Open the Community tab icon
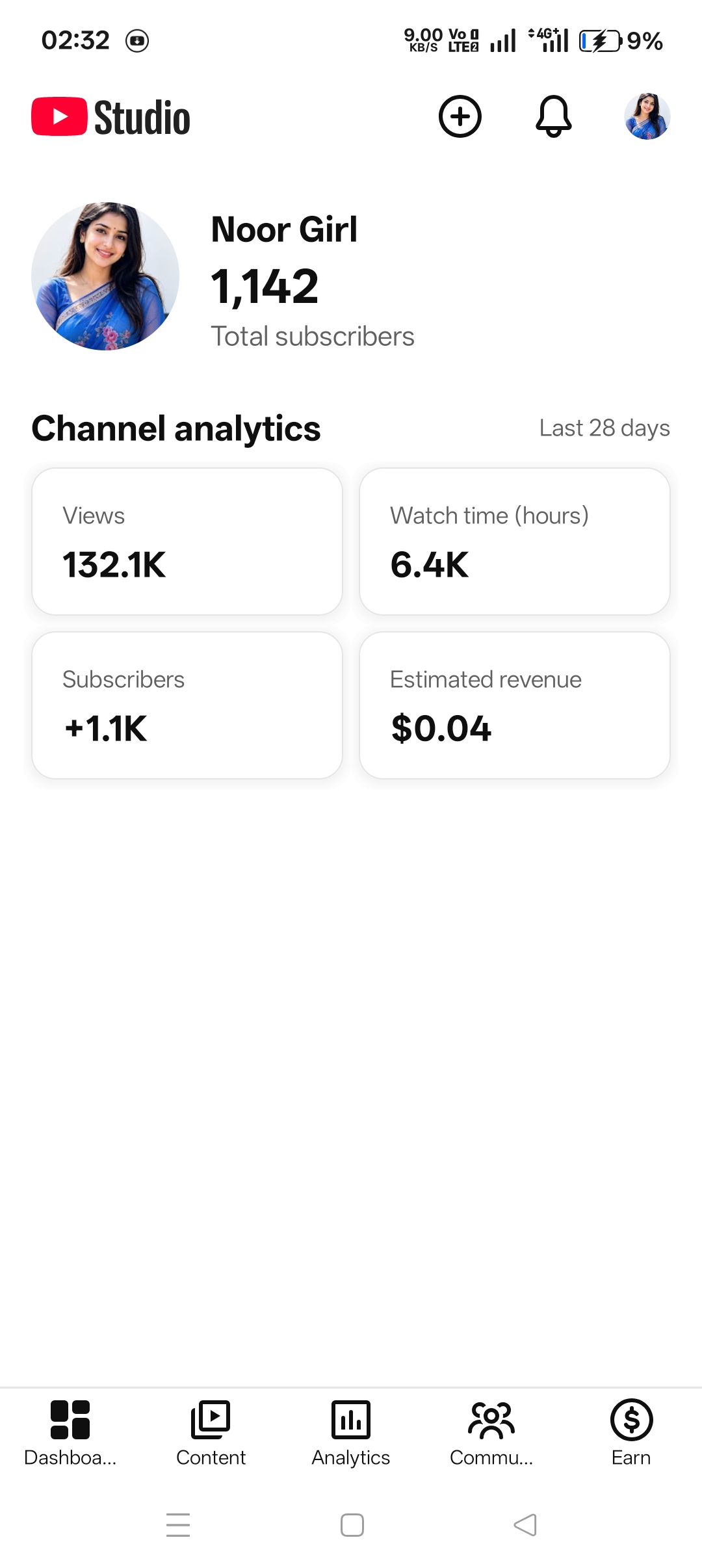The image size is (702, 1568). tap(491, 1420)
